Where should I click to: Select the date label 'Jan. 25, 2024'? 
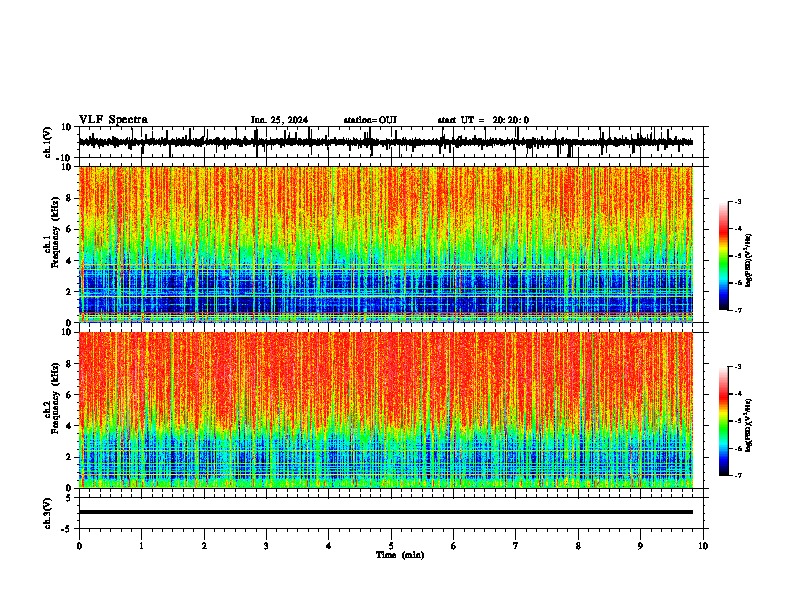(279, 120)
